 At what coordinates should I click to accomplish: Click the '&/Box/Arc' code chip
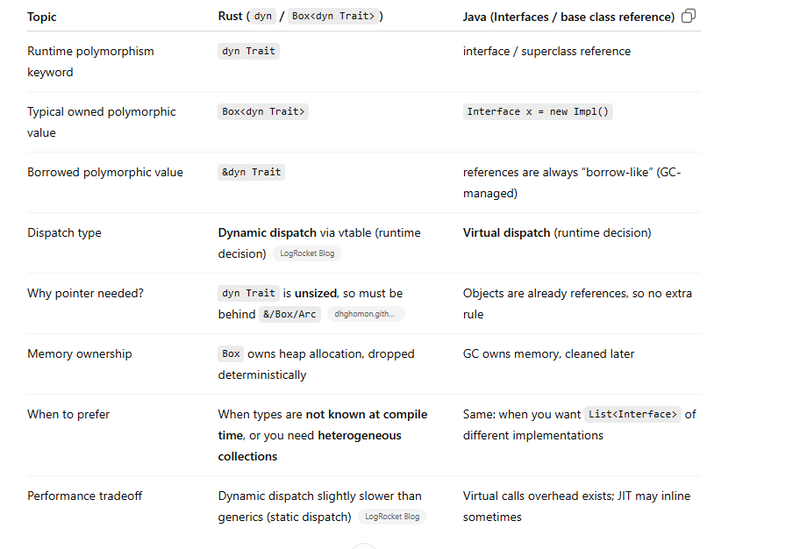[290, 314]
